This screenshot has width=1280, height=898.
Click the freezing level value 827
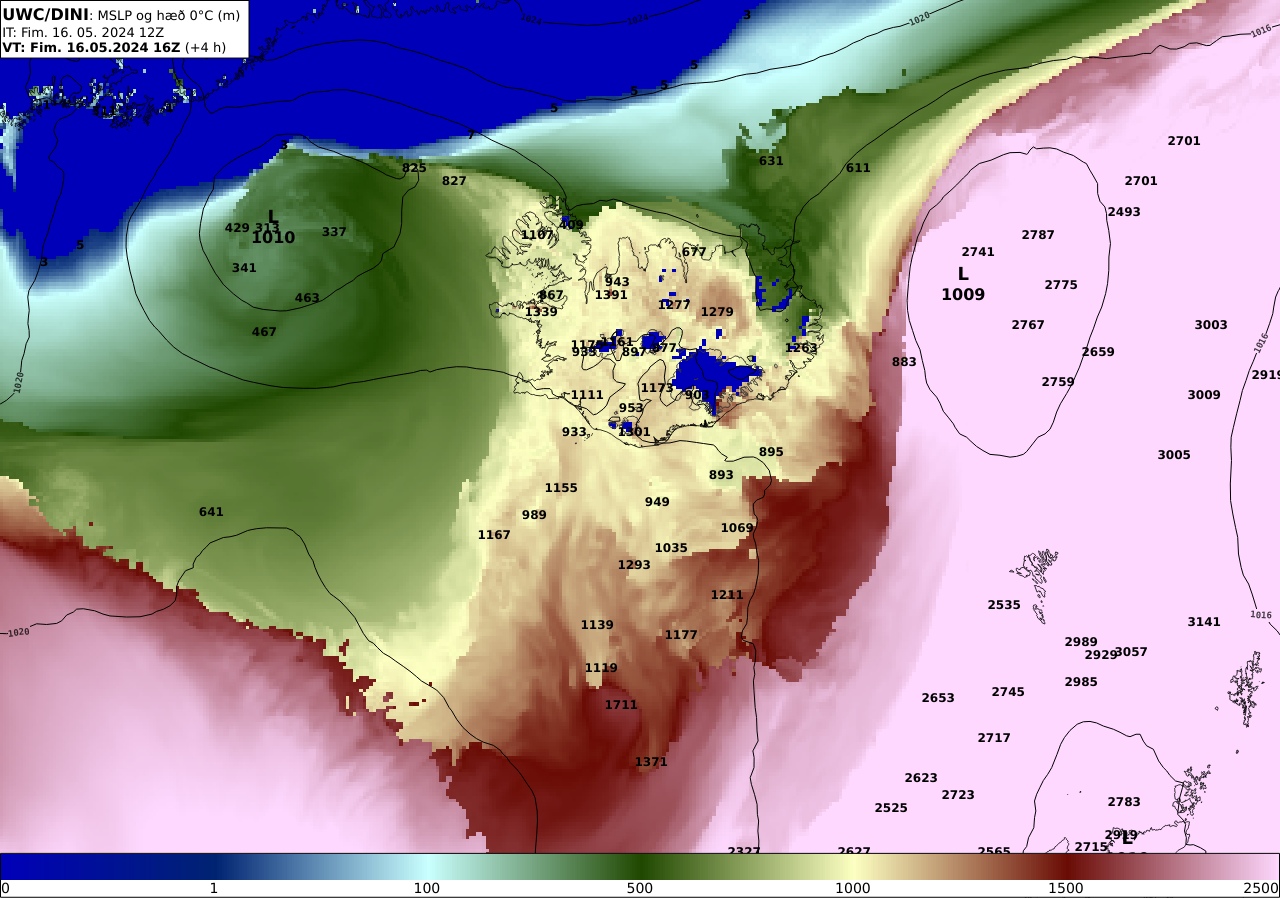coord(454,181)
